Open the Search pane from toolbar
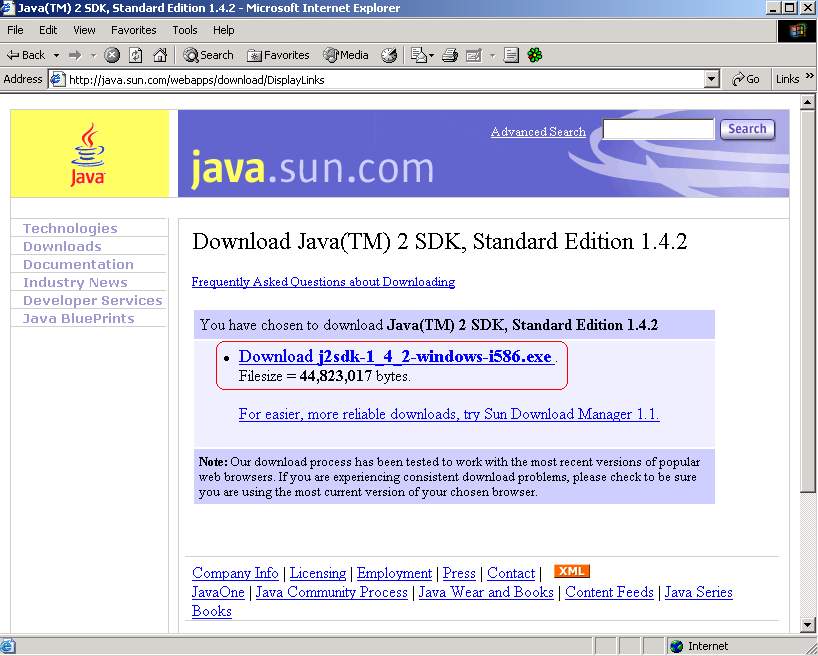 208,55
